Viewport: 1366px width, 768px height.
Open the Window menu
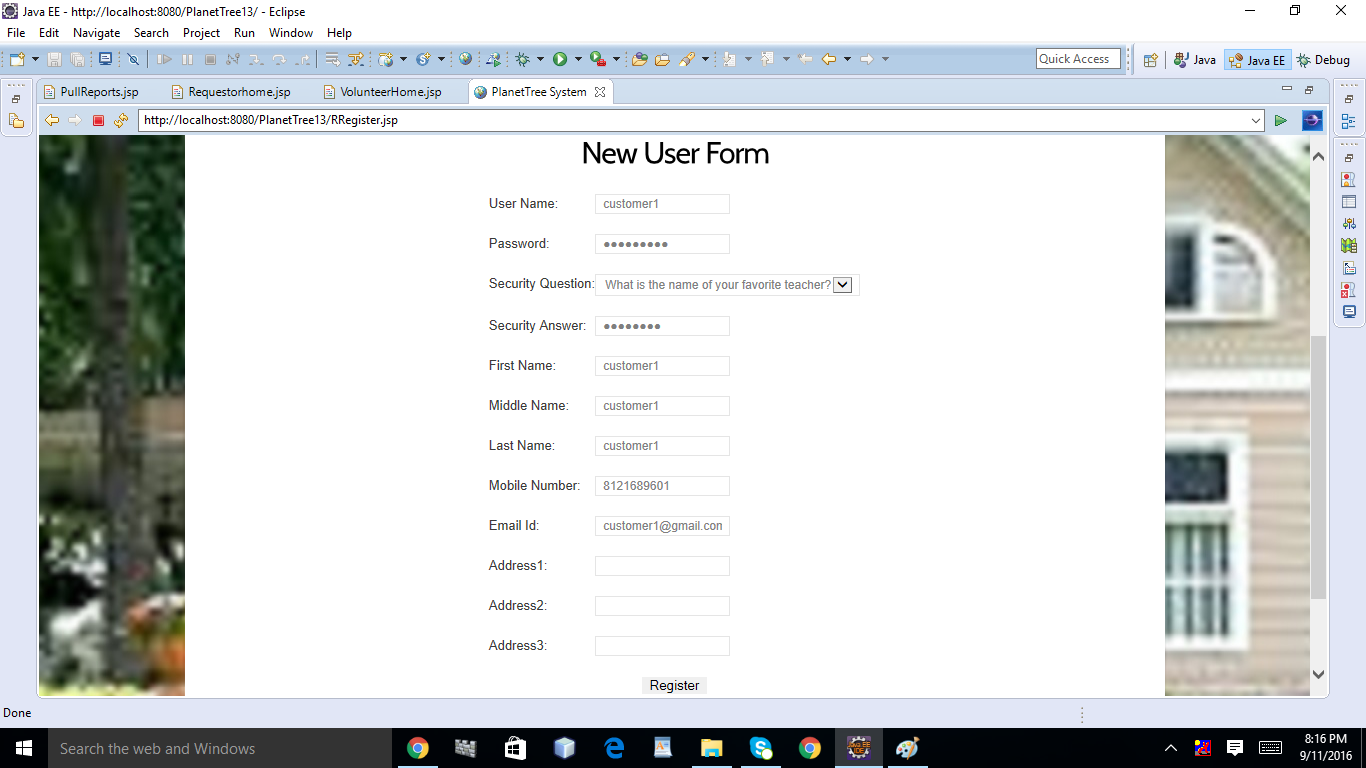(291, 33)
